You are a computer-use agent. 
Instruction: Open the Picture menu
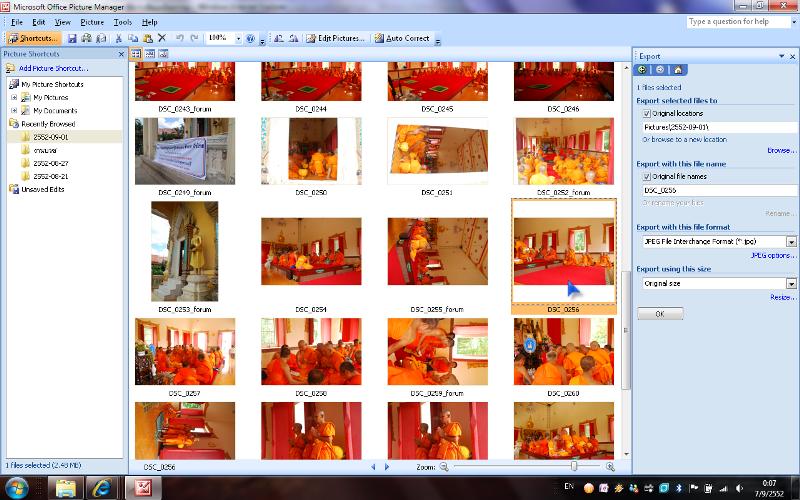[x=92, y=22]
